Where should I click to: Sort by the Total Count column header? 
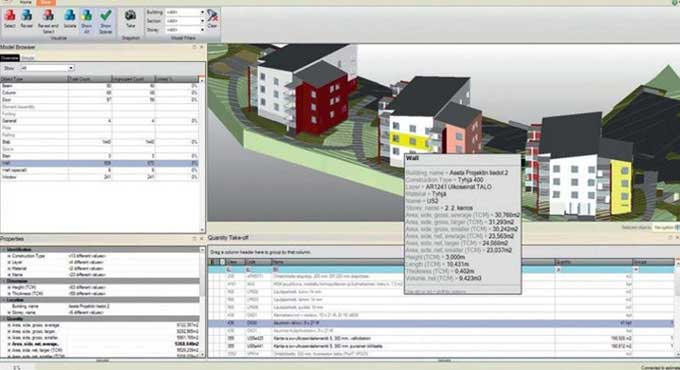click(x=89, y=79)
